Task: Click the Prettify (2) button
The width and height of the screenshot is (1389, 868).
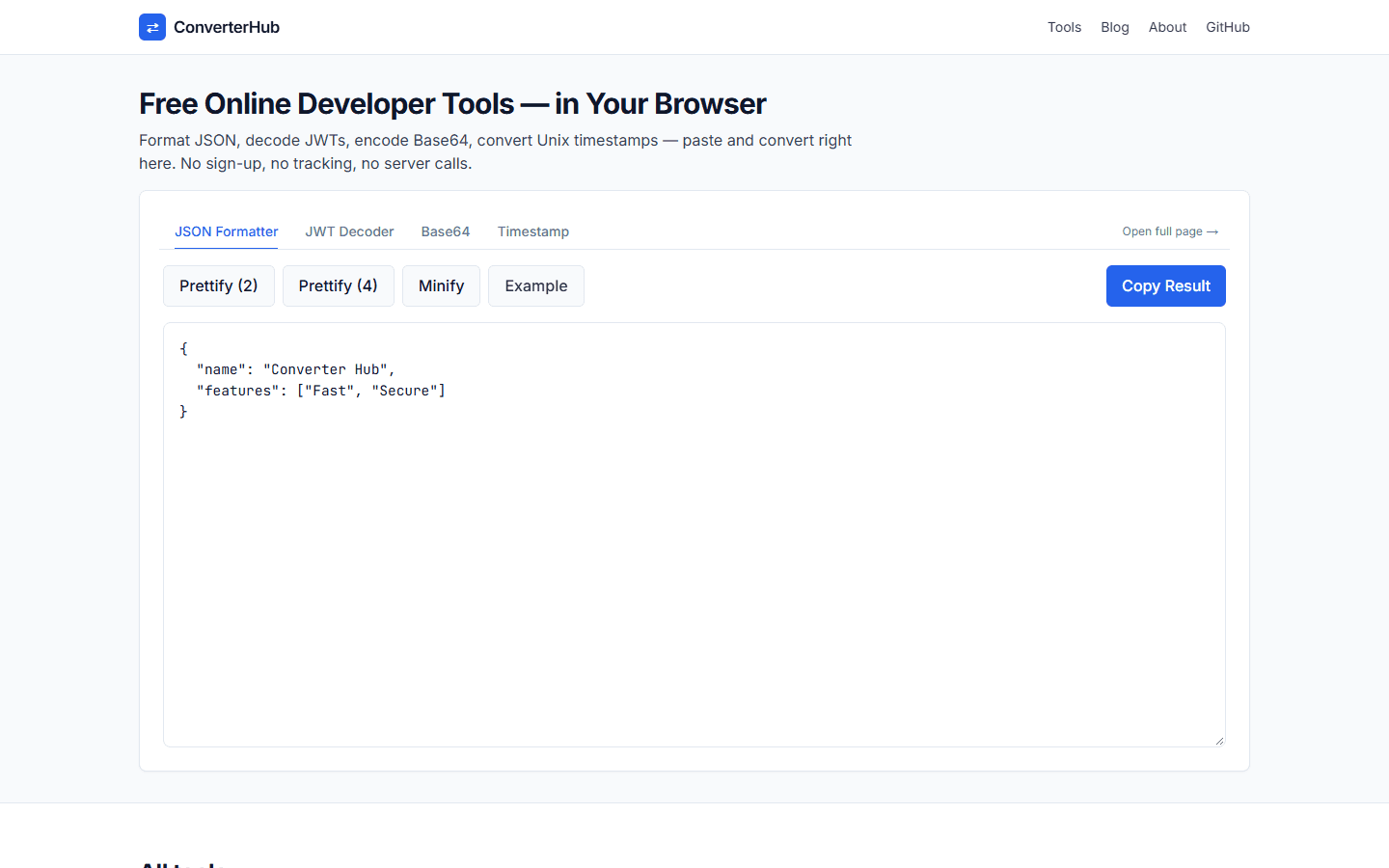Action: click(x=219, y=285)
